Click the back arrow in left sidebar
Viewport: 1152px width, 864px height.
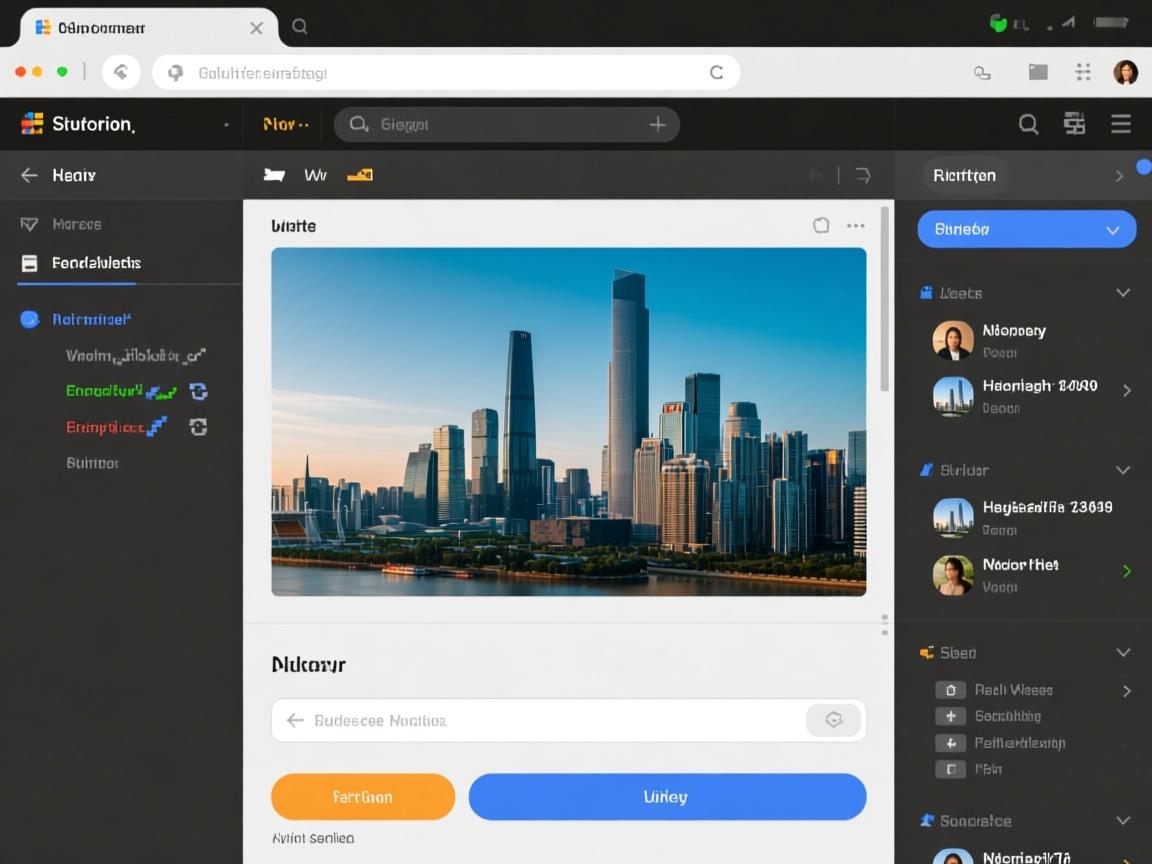(29, 175)
